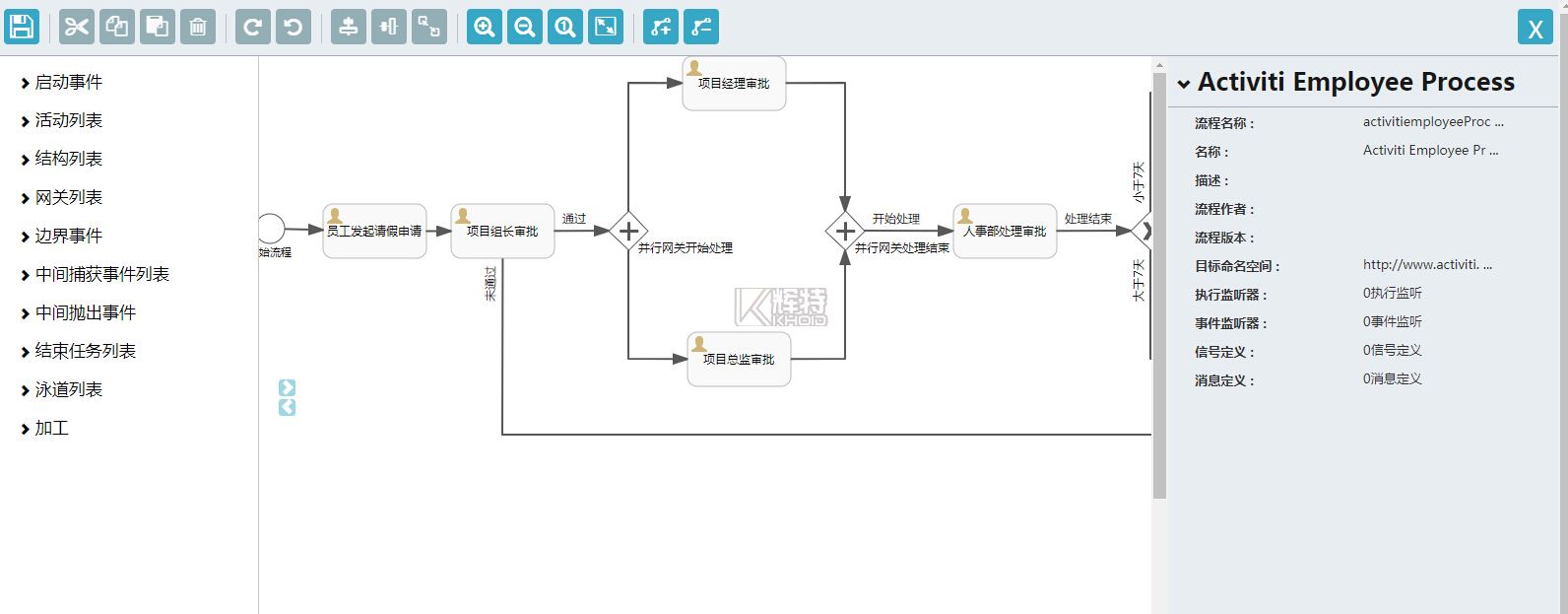Open the 0事件监听 event listeners value
Image resolution: width=1568 pixels, height=614 pixels.
(1393, 321)
